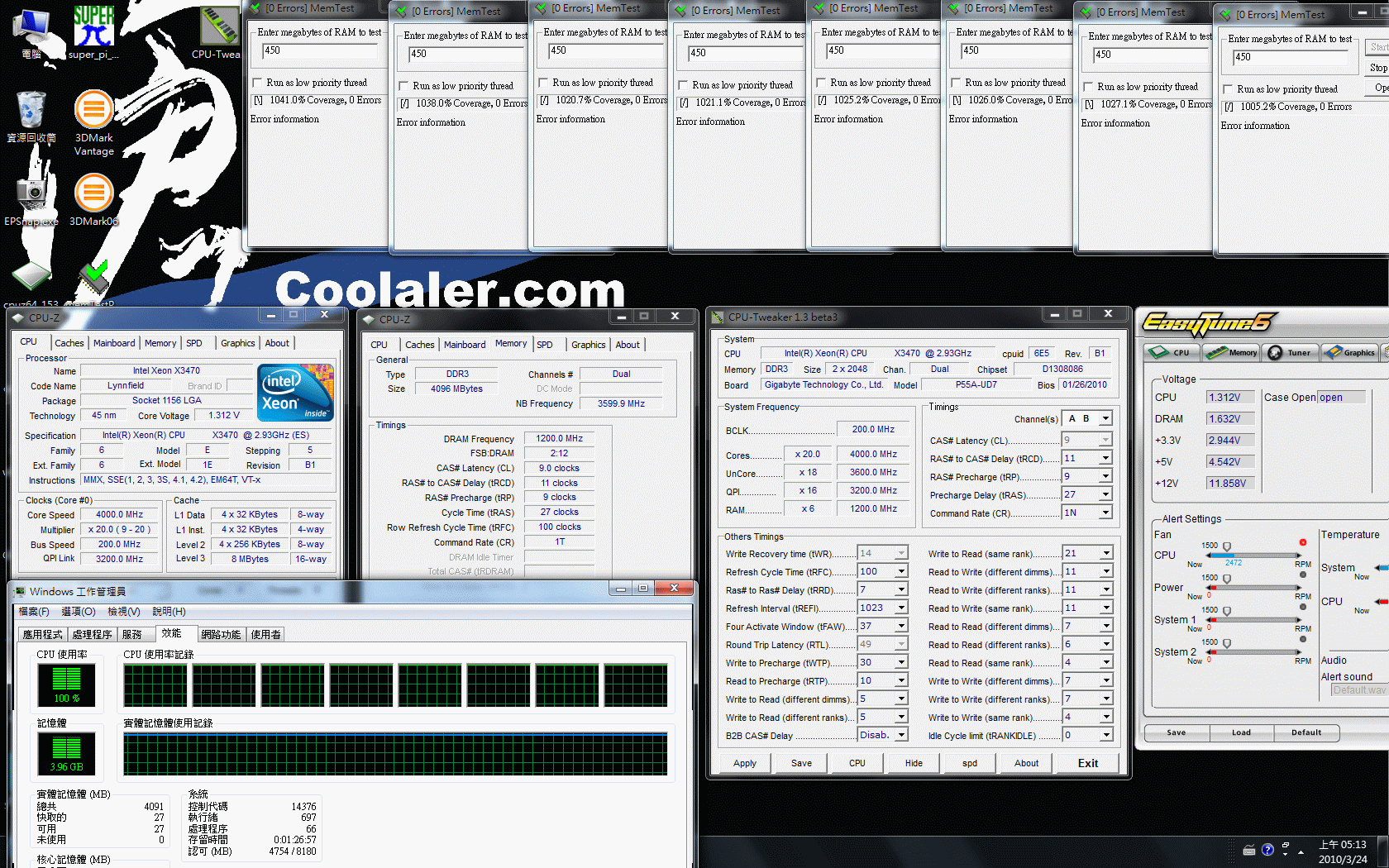Image resolution: width=1389 pixels, height=868 pixels.
Task: Switch to 網路功能 tab in Task Manager
Action: (x=221, y=635)
